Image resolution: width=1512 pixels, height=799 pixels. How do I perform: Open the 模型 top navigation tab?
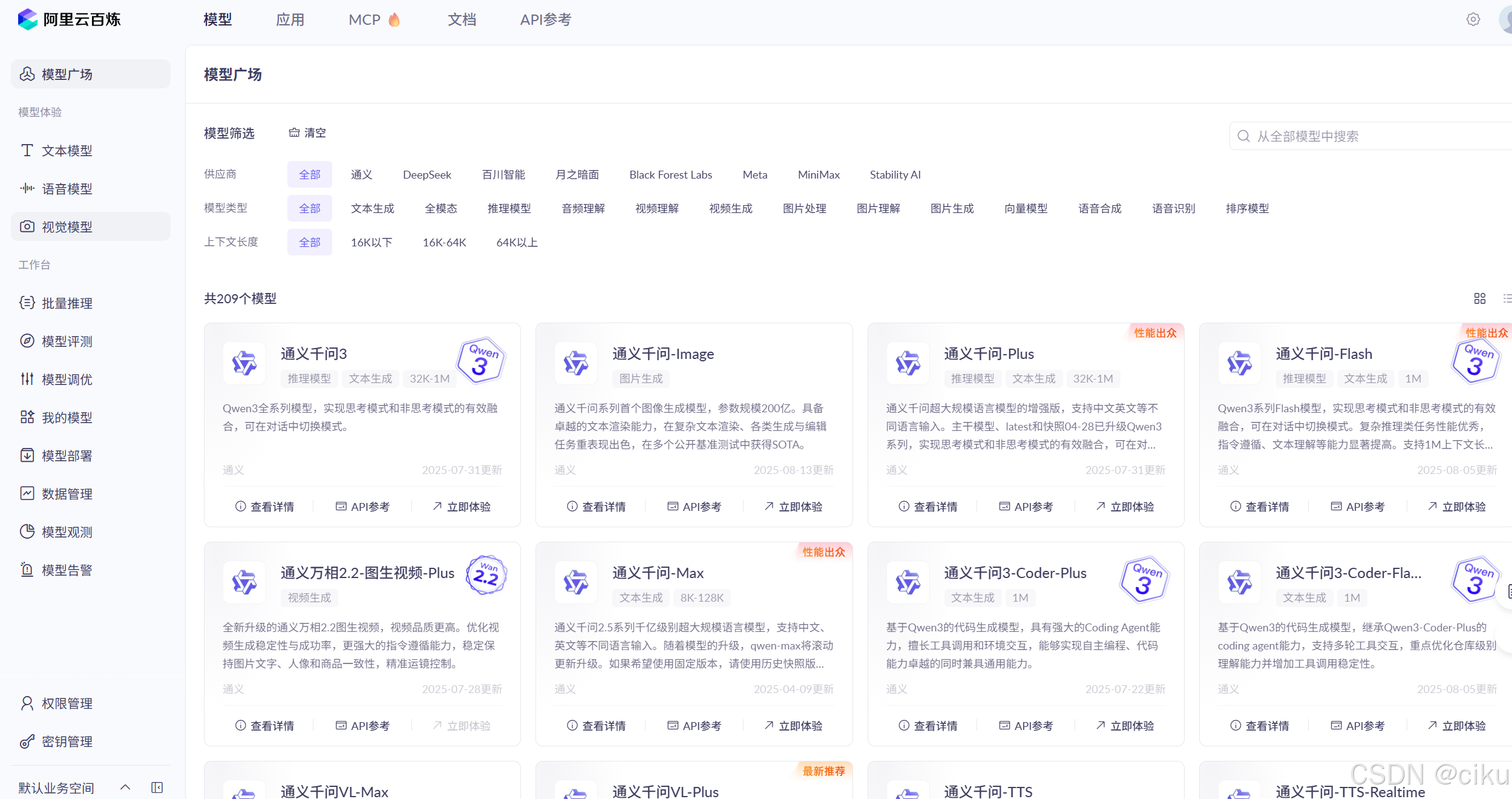click(218, 19)
